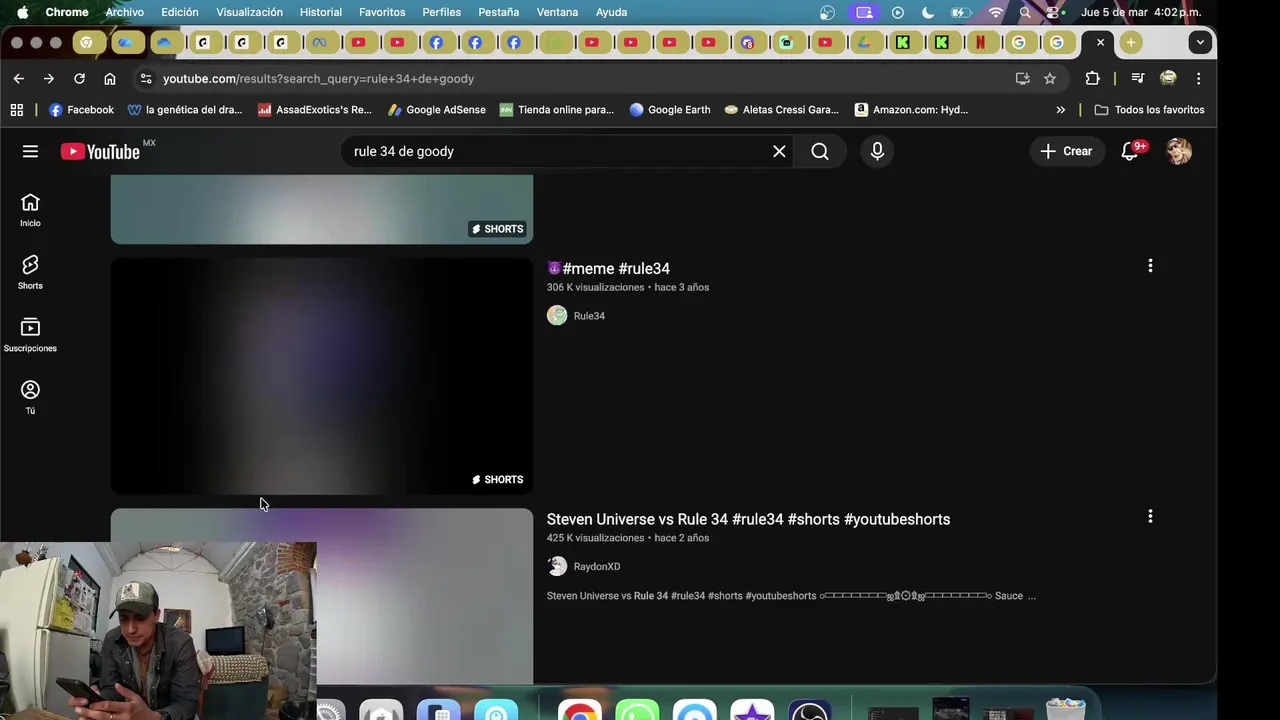Image resolution: width=1280 pixels, height=720 pixels.
Task: Open the notifications bell
Action: [x=1130, y=151]
